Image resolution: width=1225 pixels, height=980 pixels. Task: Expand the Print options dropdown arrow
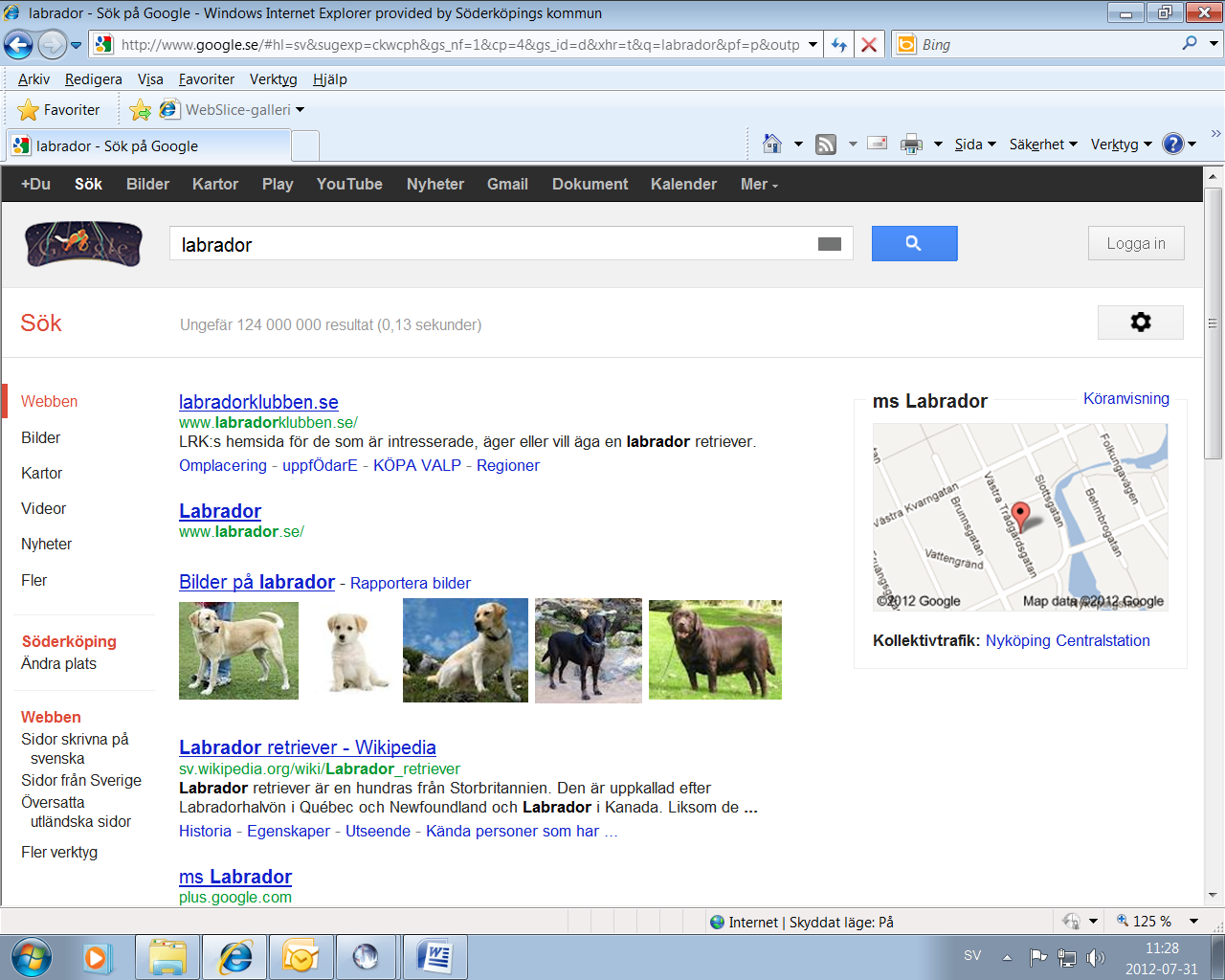pos(938,145)
